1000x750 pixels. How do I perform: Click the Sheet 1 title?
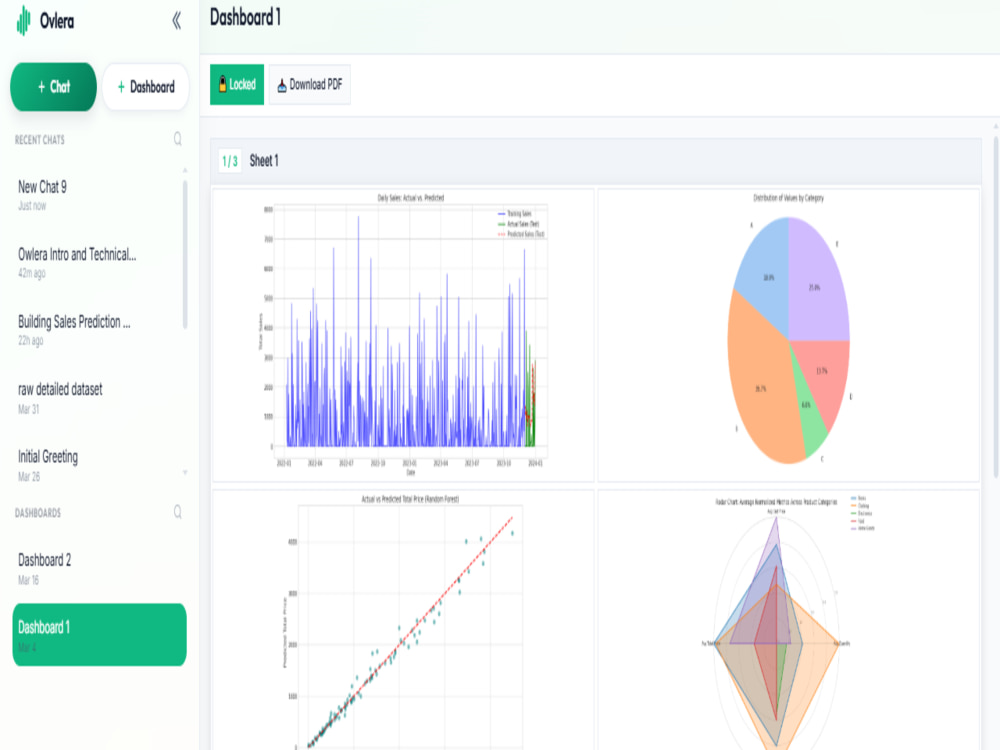point(263,161)
